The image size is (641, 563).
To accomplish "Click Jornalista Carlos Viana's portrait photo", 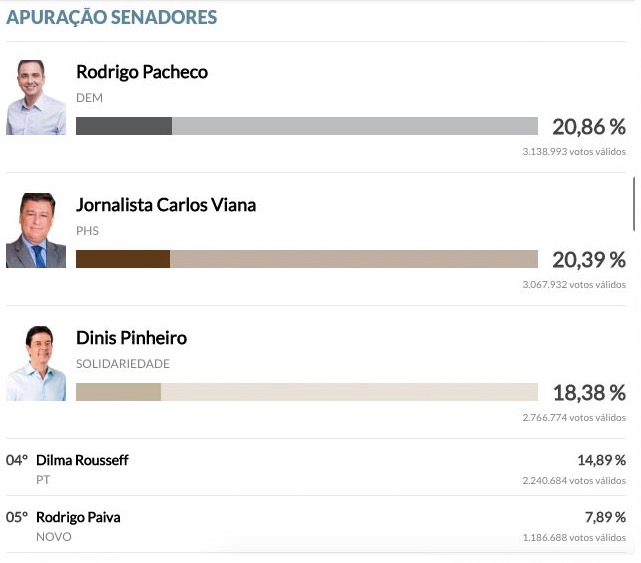I will coord(36,231).
